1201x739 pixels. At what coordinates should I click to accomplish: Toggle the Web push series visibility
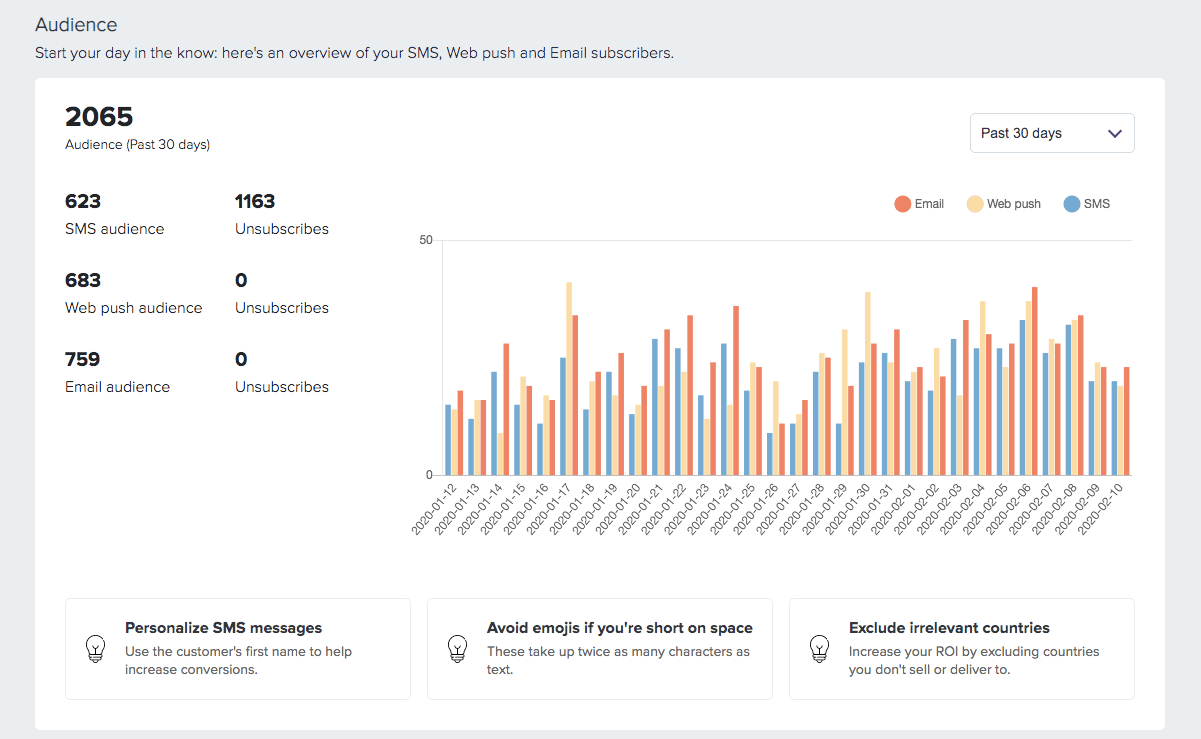pyautogui.click(x=1003, y=203)
